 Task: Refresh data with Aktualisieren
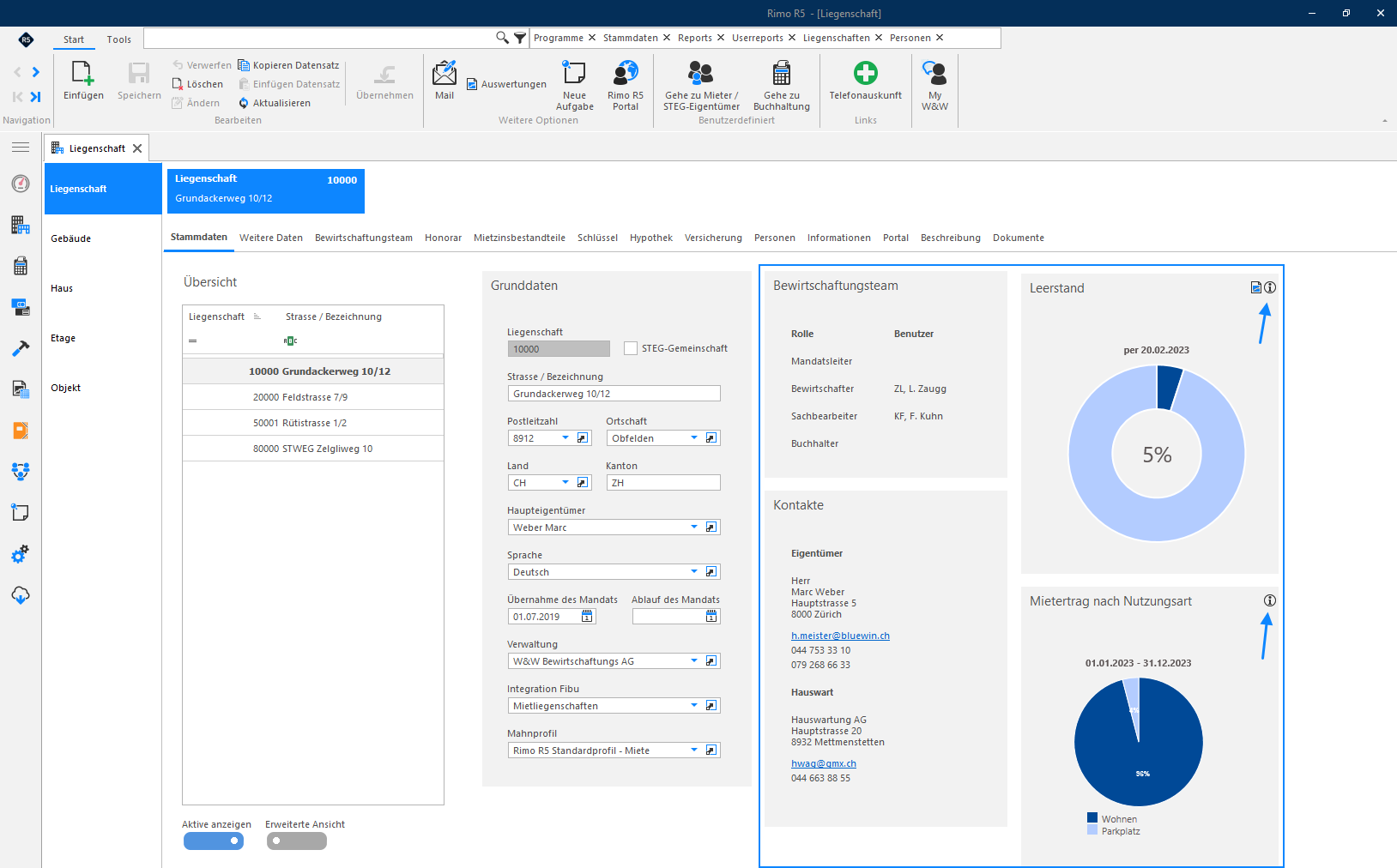275,103
